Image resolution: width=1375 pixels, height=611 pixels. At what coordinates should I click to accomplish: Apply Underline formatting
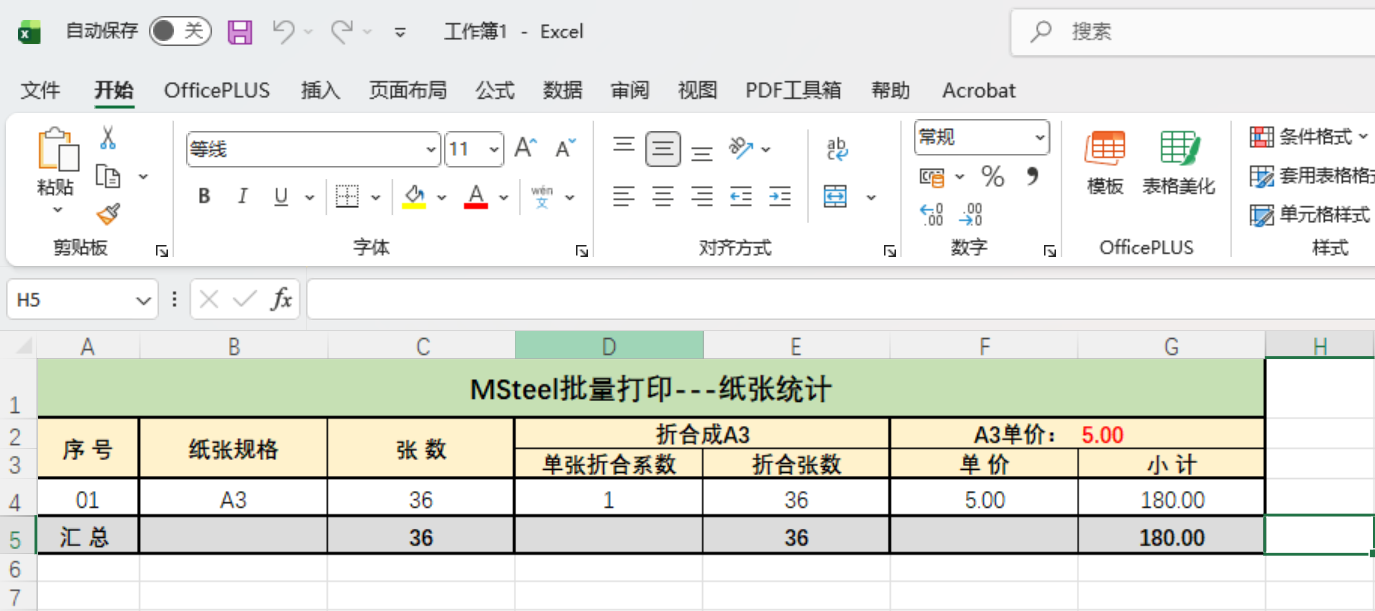[281, 197]
